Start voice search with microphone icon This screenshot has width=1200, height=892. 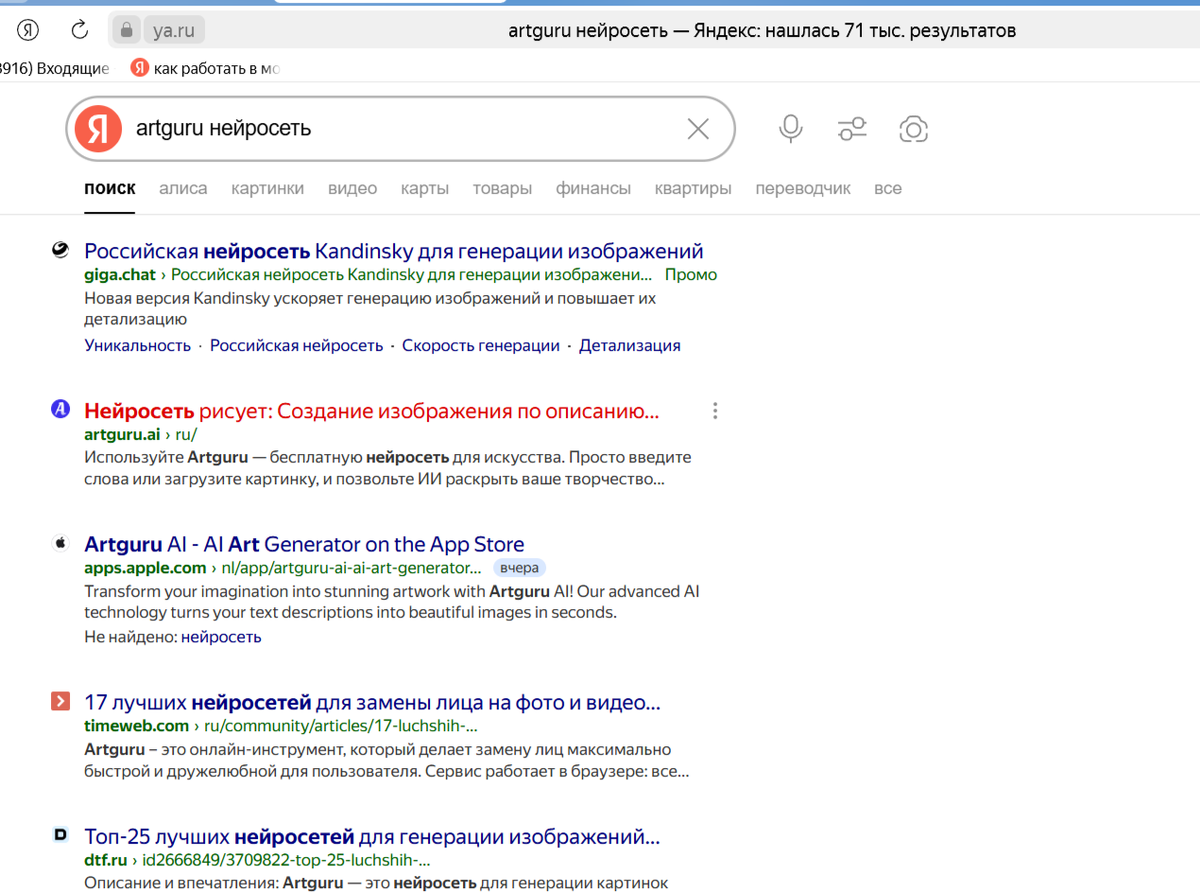click(791, 129)
